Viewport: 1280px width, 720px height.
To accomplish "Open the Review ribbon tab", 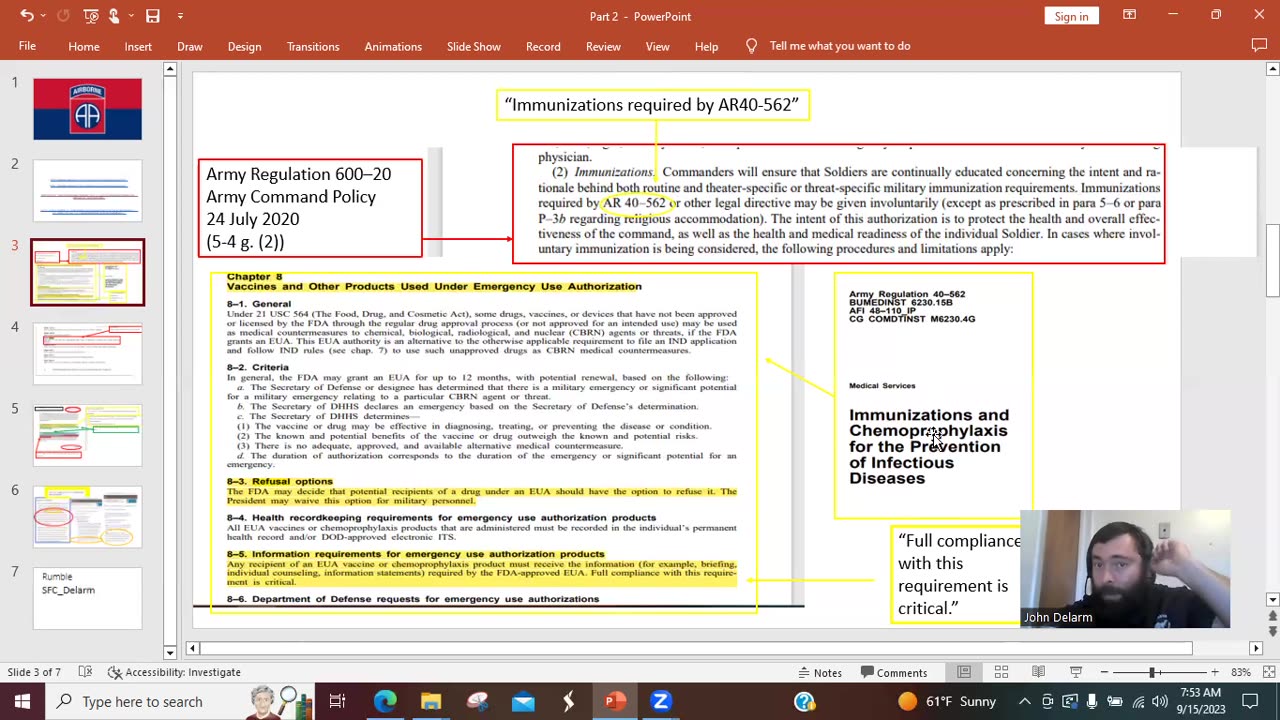I will (x=603, y=46).
